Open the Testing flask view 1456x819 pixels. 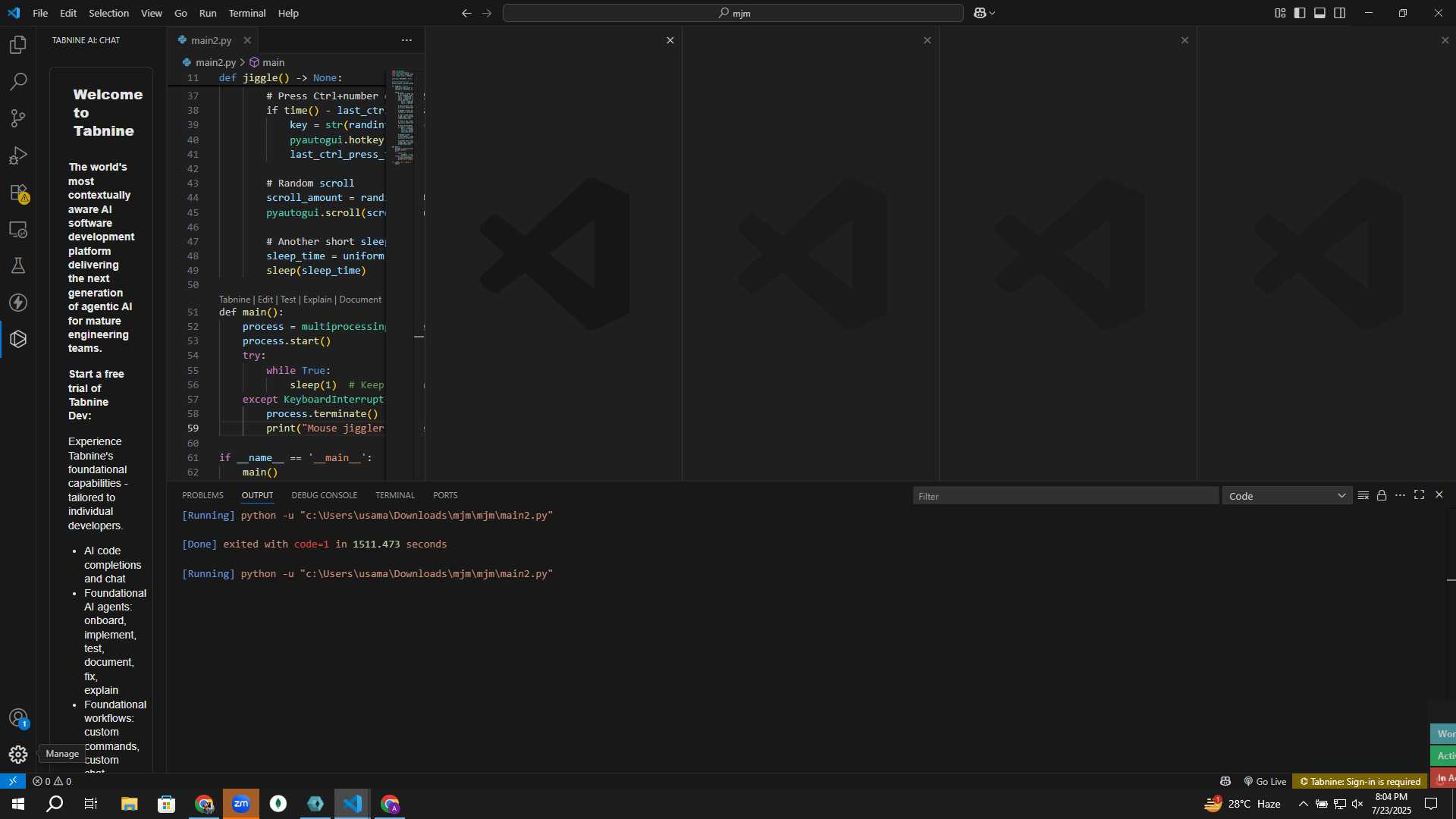(x=18, y=265)
